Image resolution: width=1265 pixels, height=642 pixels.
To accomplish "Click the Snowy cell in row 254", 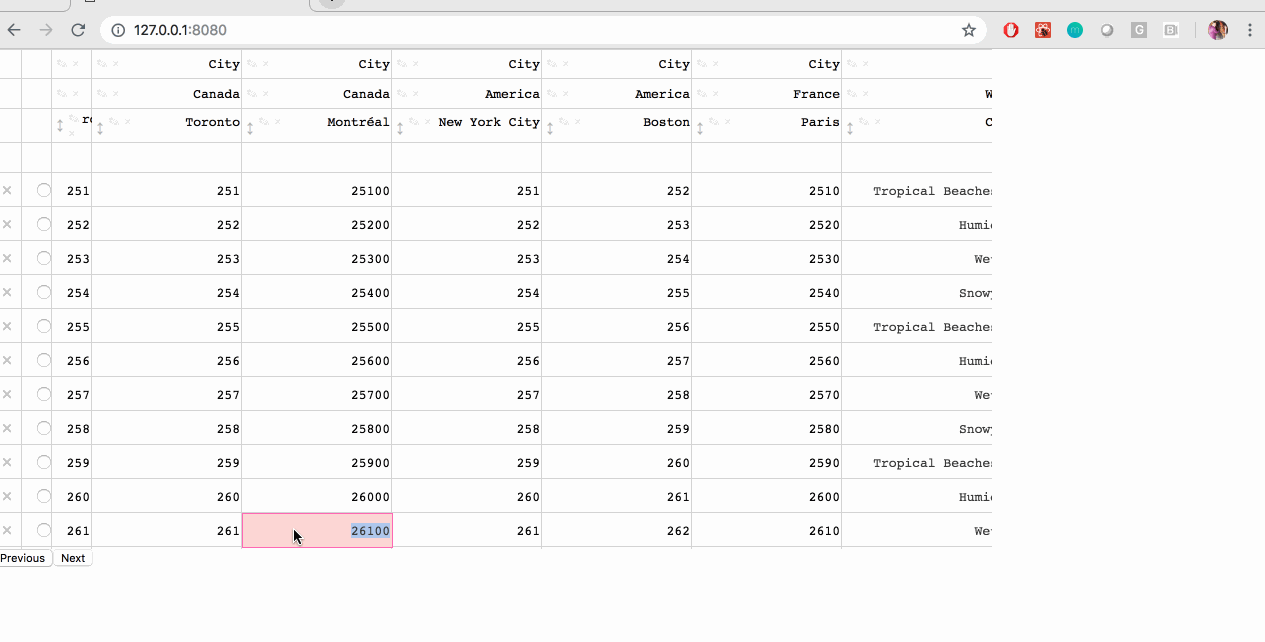I will tap(917, 292).
